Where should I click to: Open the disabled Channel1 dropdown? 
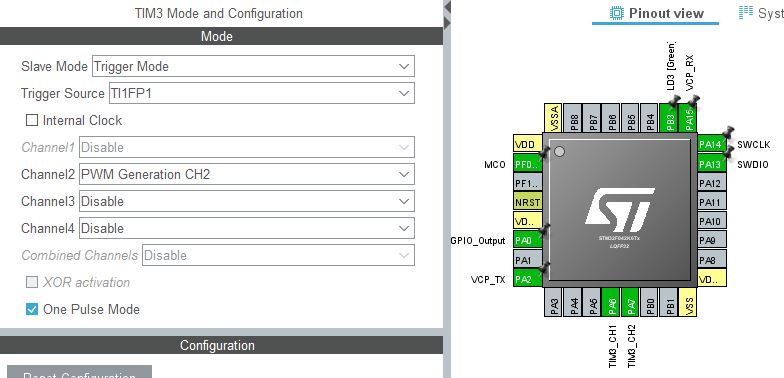[x=246, y=148]
